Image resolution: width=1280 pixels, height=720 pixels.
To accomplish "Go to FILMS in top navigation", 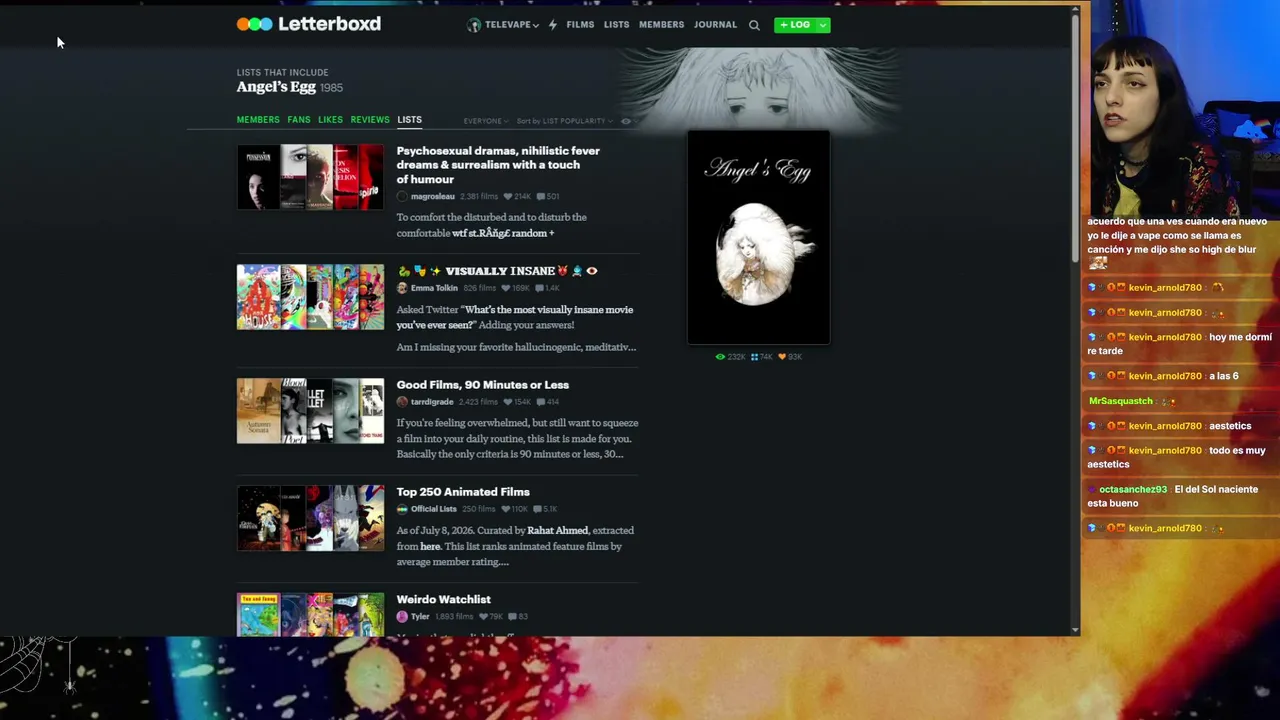I will (x=580, y=25).
